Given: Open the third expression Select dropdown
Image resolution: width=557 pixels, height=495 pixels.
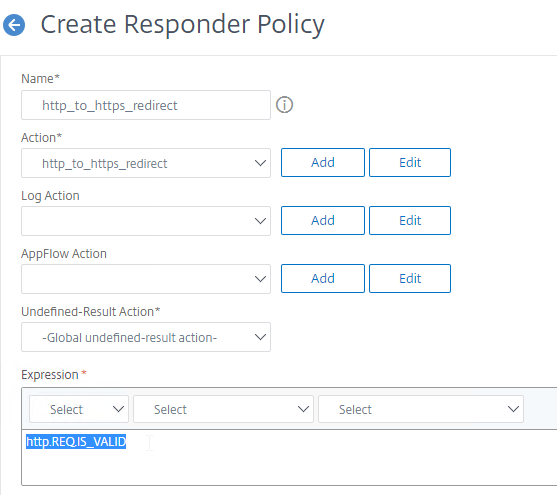Looking at the screenshot, I should [421, 409].
